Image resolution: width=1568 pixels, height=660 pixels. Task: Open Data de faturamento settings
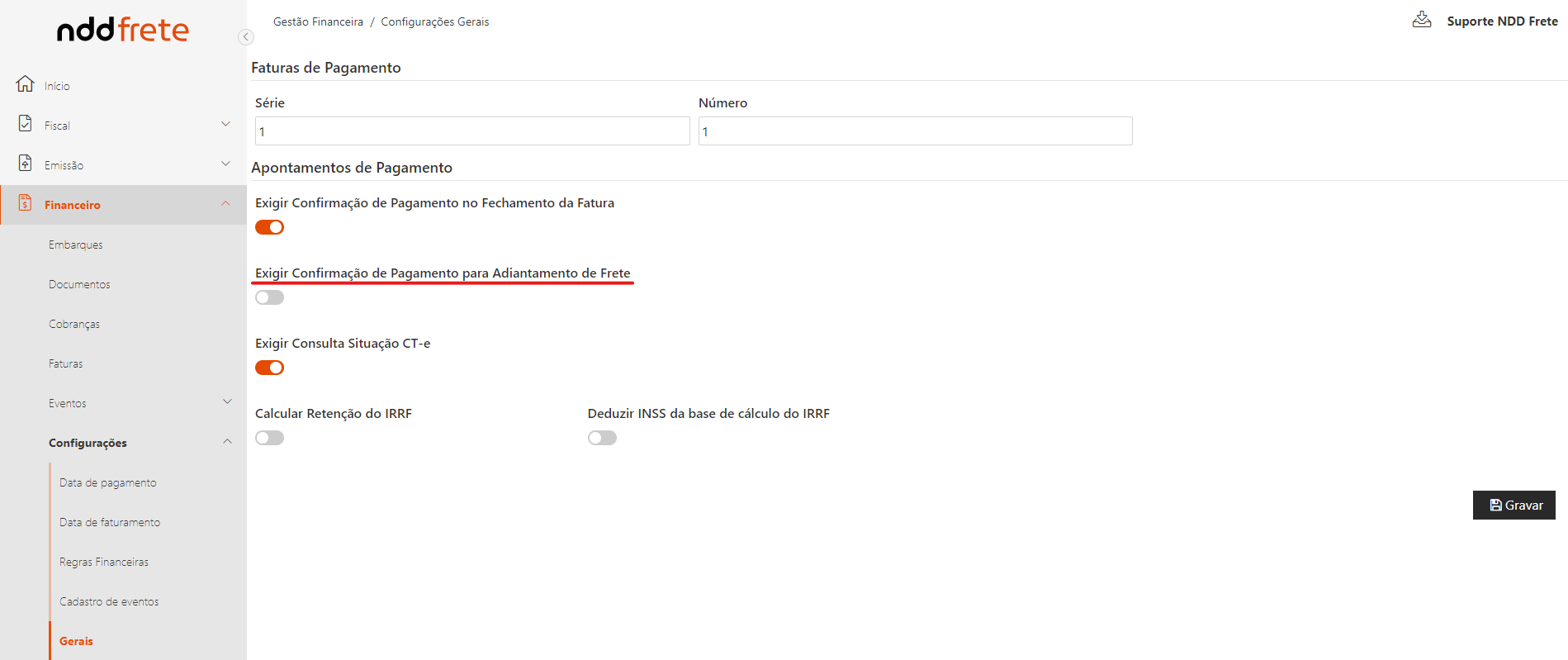[110, 522]
